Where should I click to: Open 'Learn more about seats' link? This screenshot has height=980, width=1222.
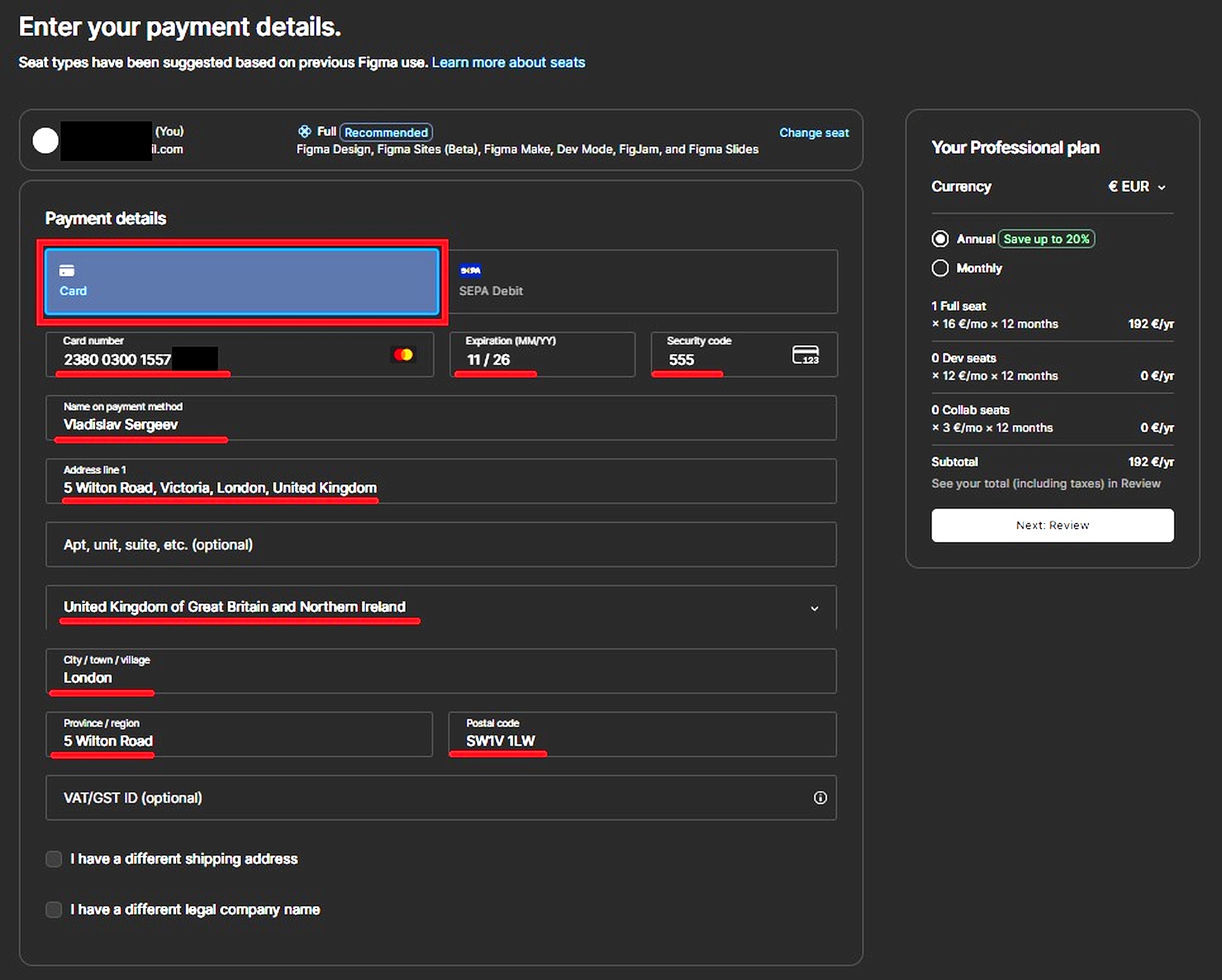[508, 63]
